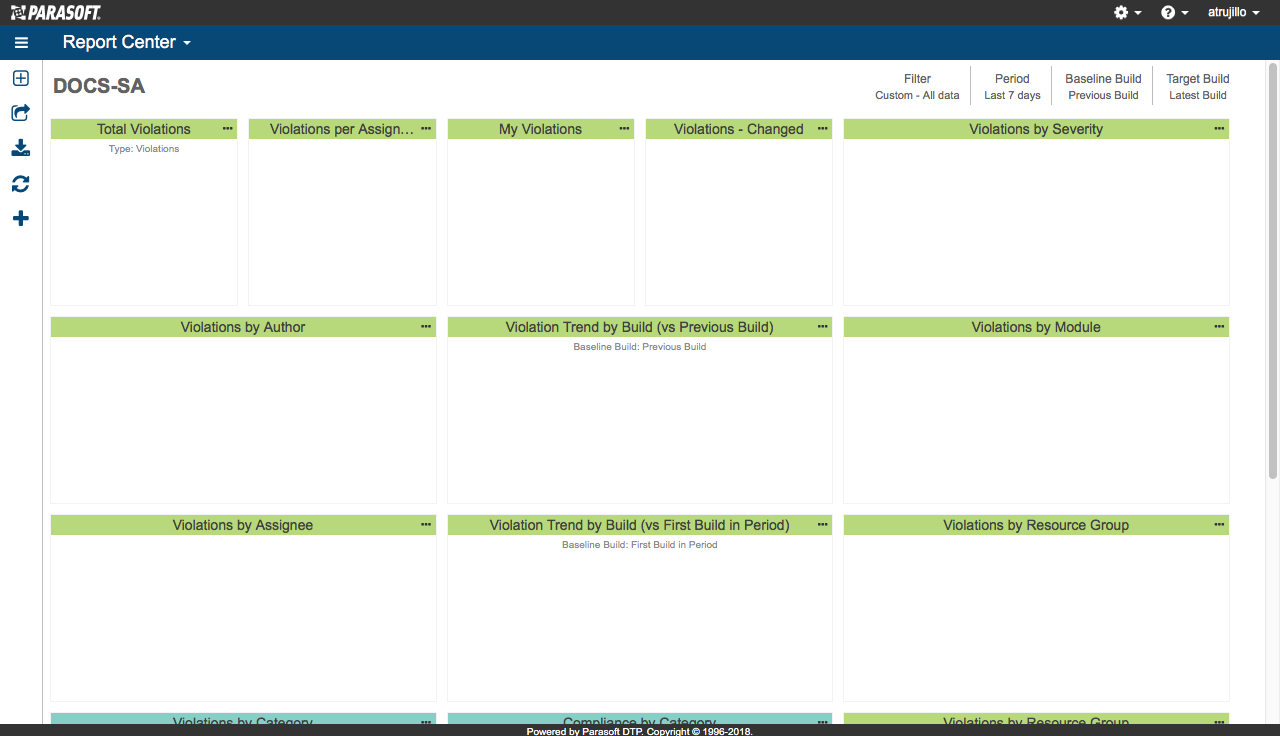The image size is (1280, 736).
Task: Open the hamburger navigation menu
Action: [21, 43]
